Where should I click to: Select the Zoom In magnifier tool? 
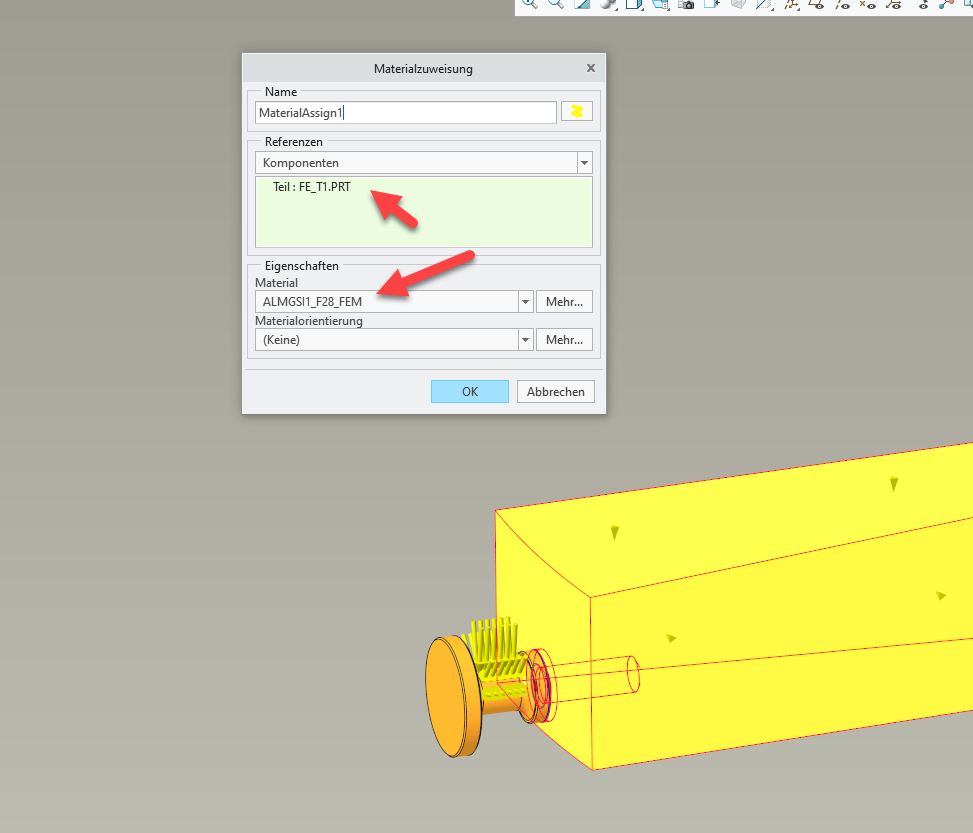[x=528, y=6]
